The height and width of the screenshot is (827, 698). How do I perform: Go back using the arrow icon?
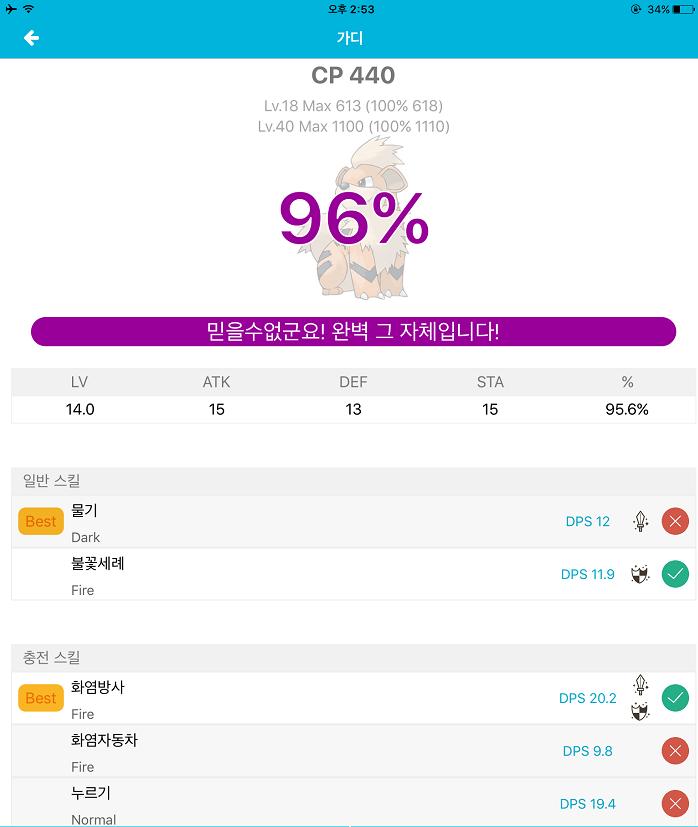(31, 38)
